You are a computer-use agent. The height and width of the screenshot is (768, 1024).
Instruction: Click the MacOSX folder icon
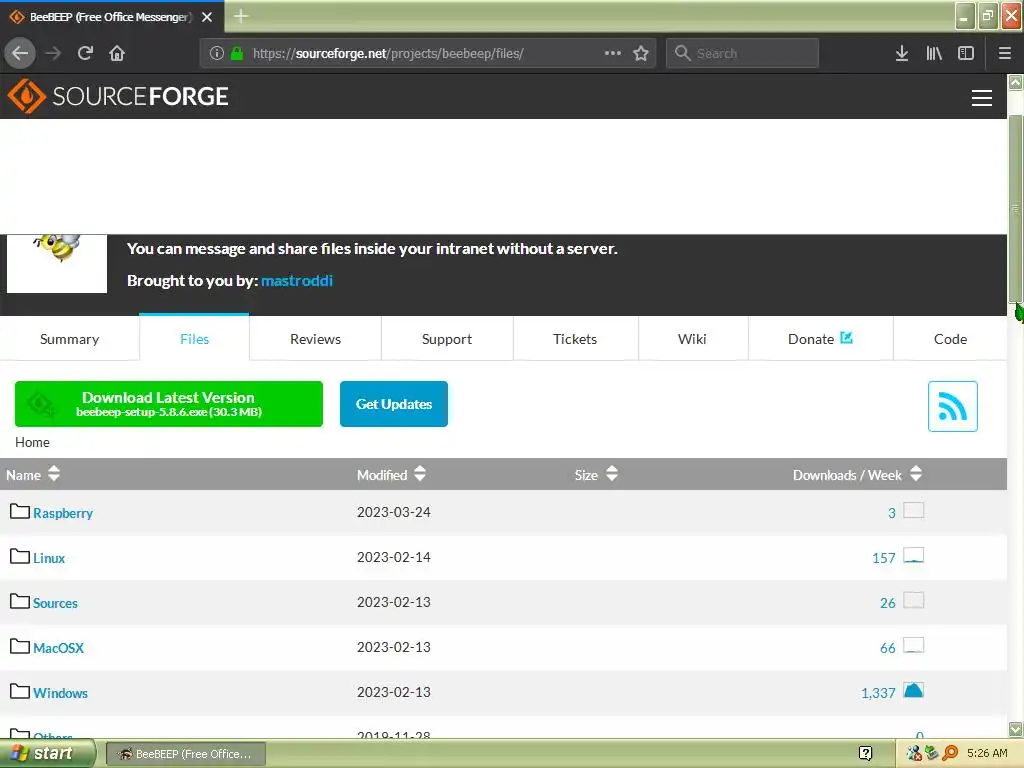point(20,647)
